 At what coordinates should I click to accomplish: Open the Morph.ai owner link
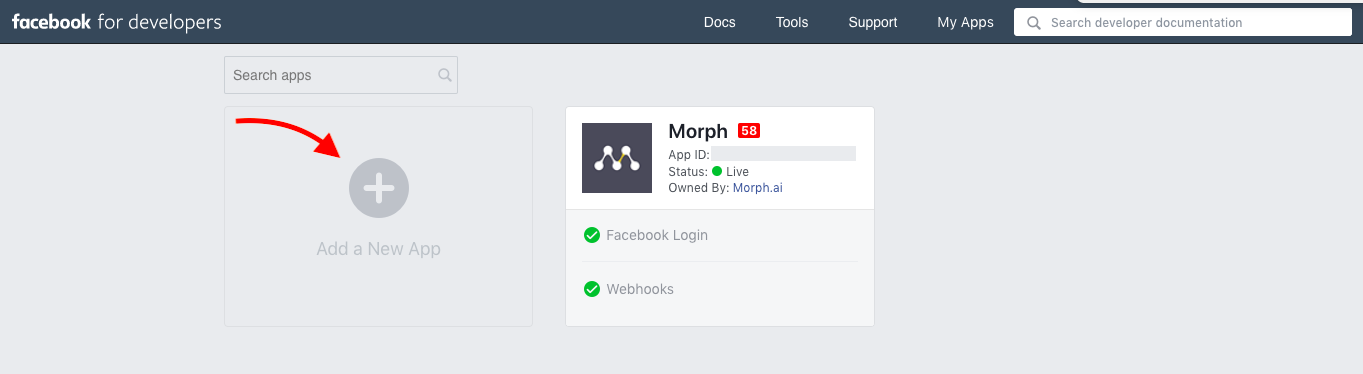758,187
